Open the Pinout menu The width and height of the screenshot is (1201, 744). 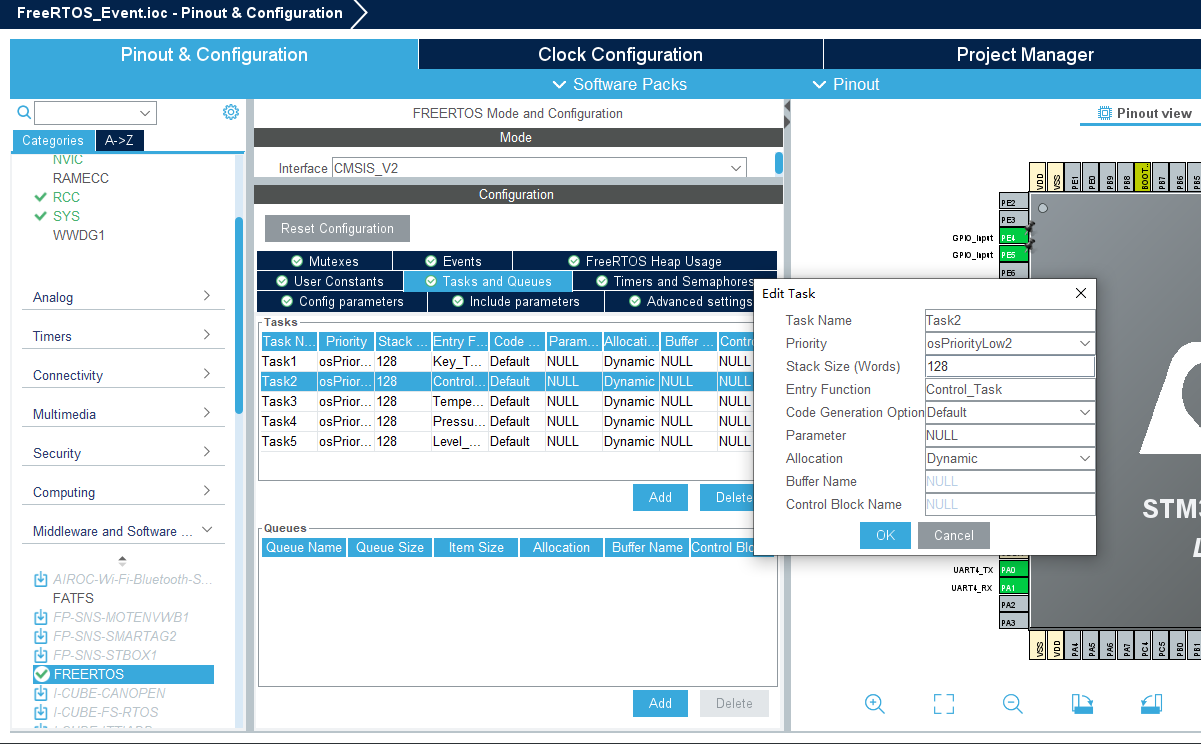point(846,84)
